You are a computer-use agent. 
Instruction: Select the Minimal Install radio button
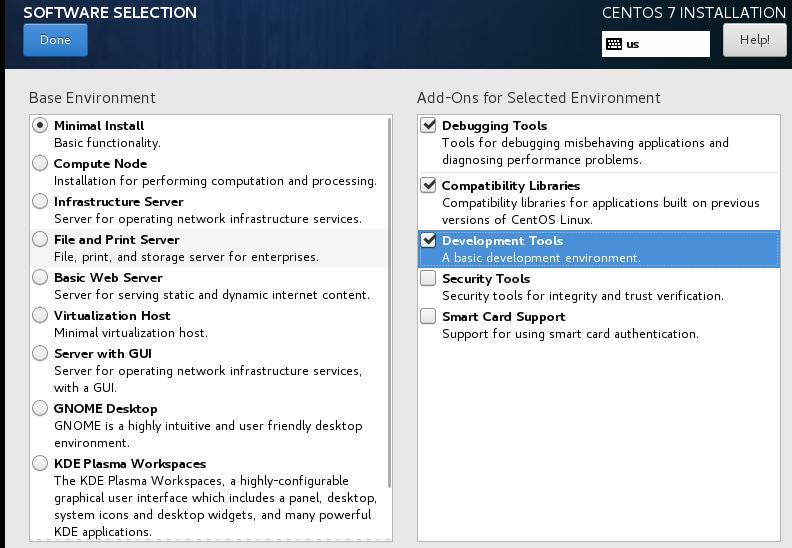(40, 126)
